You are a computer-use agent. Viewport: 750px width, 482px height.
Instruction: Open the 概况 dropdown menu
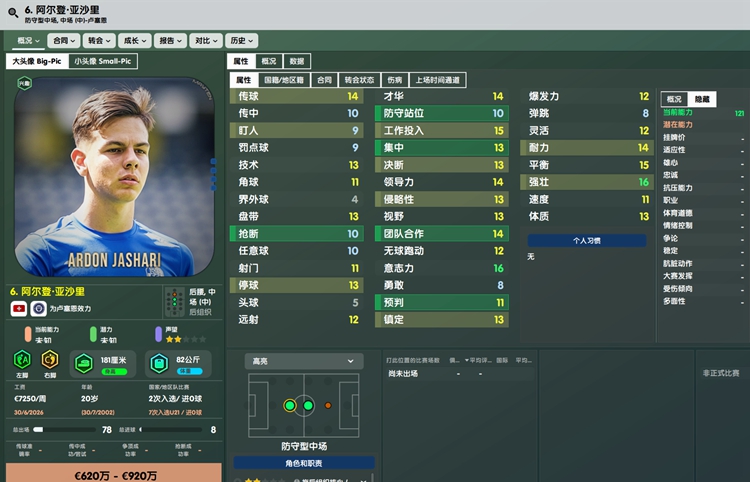[x=28, y=41]
